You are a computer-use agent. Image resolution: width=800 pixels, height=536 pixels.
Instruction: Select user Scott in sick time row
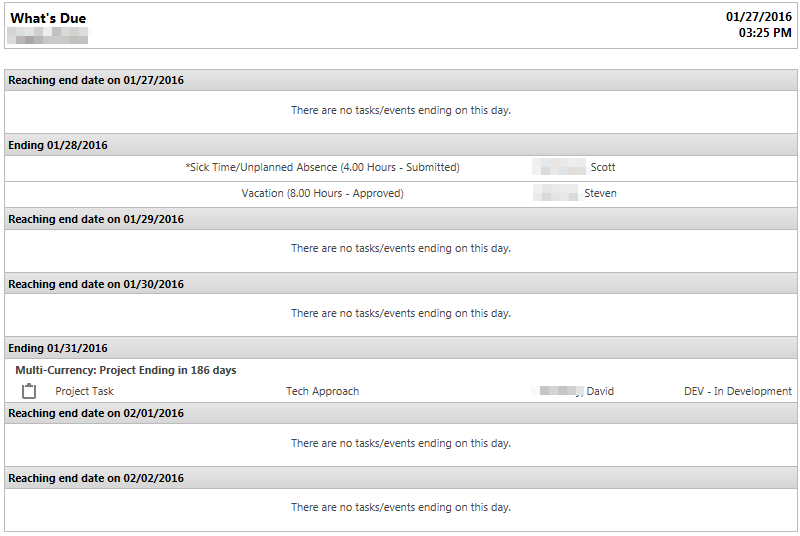[603, 167]
